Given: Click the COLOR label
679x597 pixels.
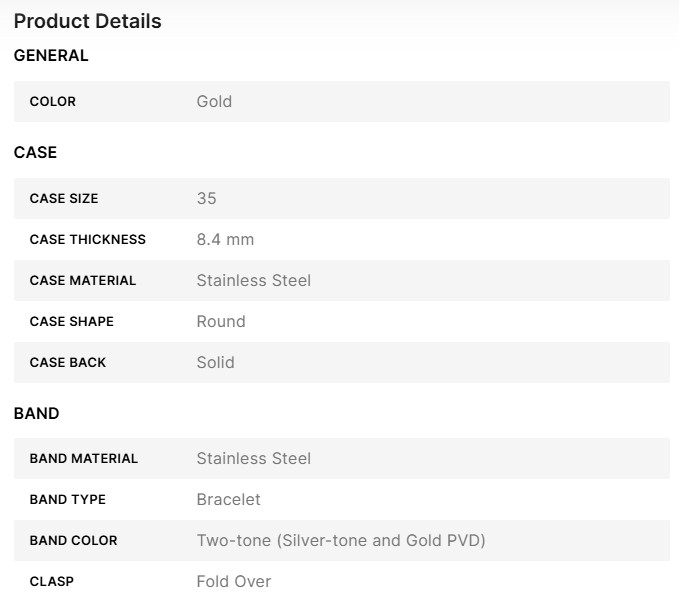Looking at the screenshot, I should tap(53, 102).
